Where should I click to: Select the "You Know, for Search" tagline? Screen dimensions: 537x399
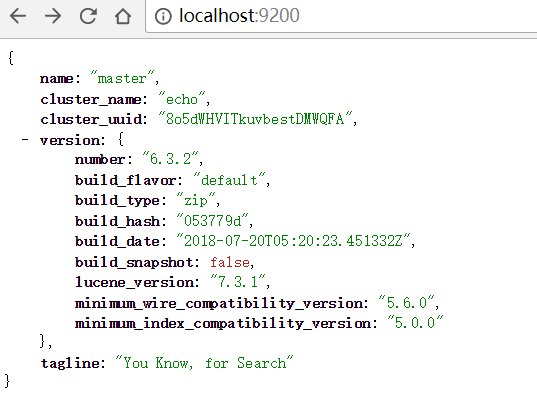coord(204,362)
